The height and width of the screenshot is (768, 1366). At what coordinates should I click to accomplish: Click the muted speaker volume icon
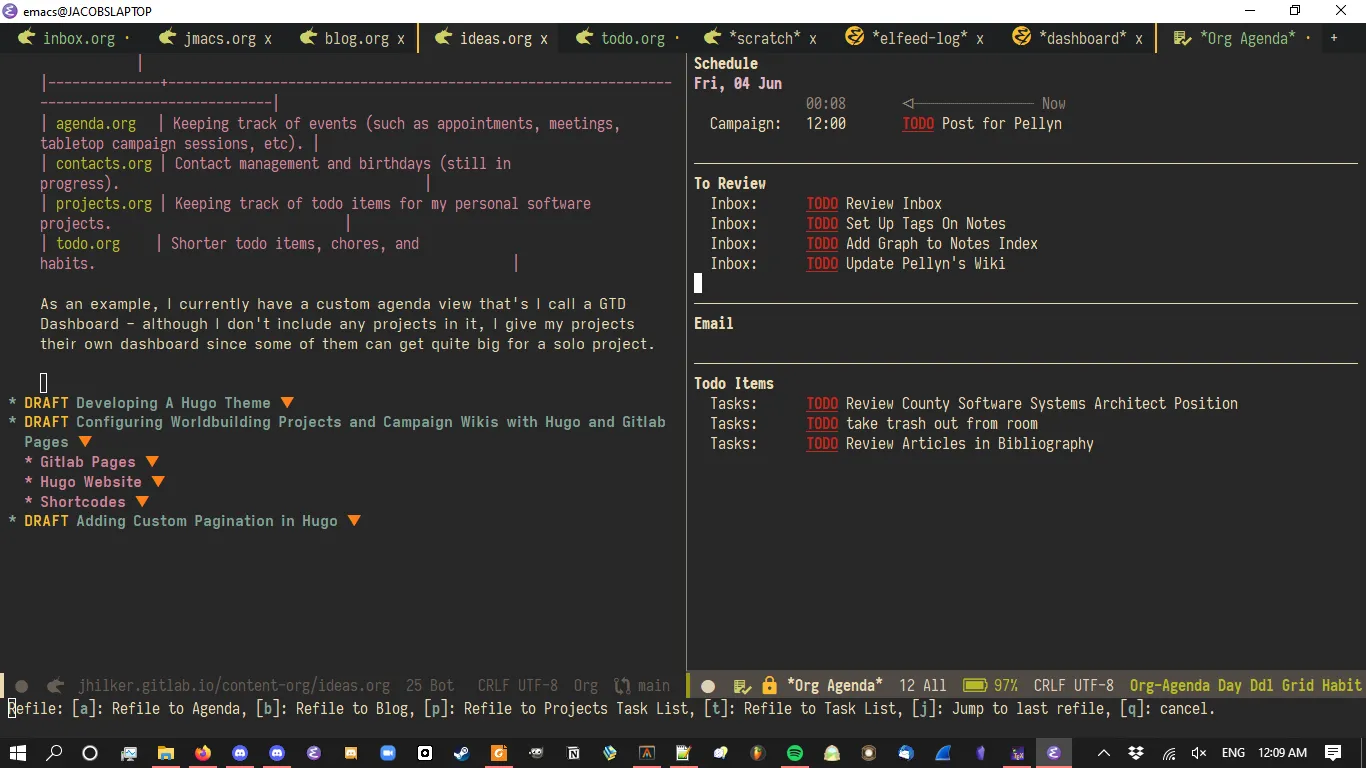click(1199, 753)
